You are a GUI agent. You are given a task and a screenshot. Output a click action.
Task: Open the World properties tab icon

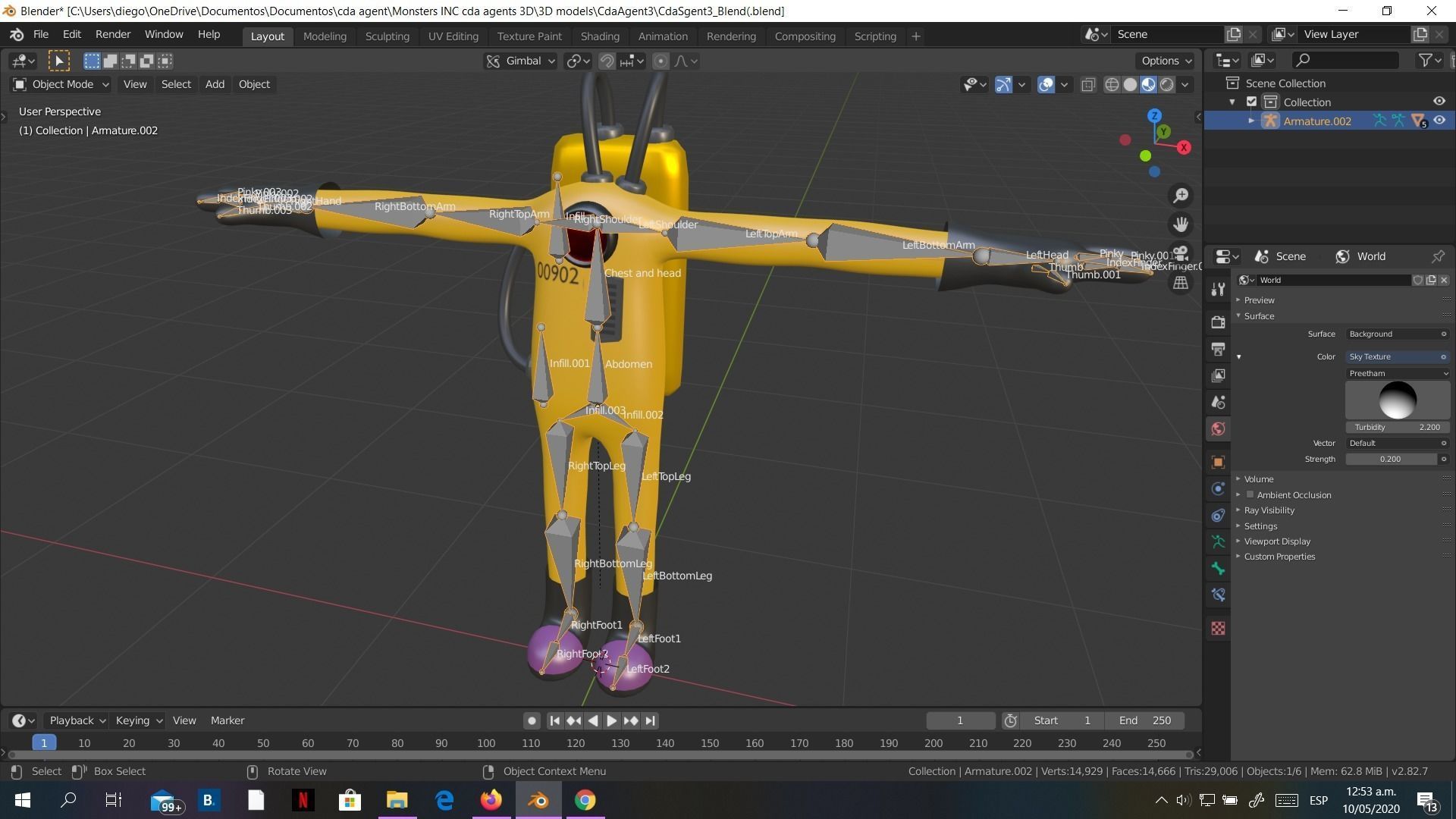(1218, 428)
